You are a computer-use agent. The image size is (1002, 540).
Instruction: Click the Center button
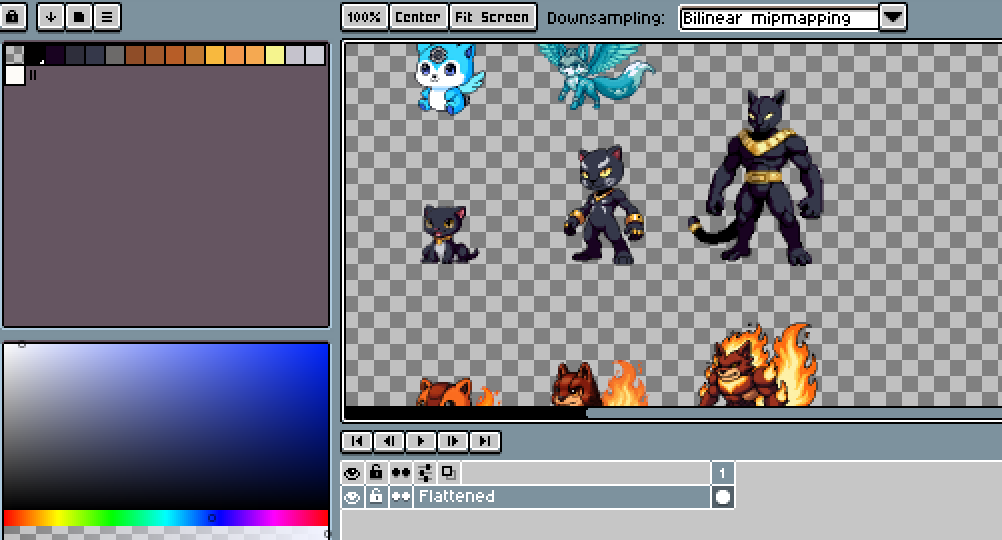[x=418, y=17]
